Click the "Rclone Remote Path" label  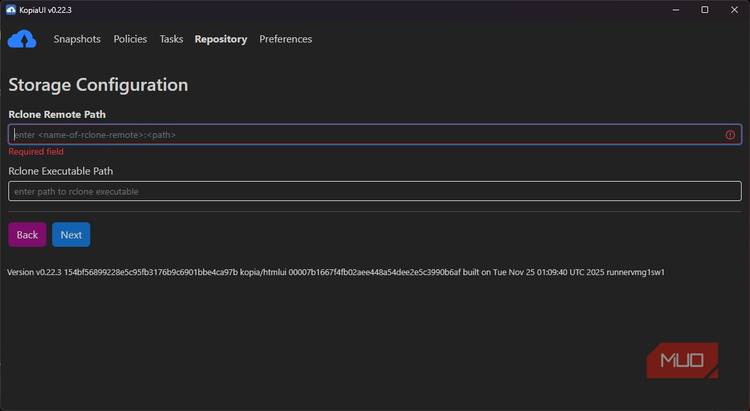[x=57, y=114]
